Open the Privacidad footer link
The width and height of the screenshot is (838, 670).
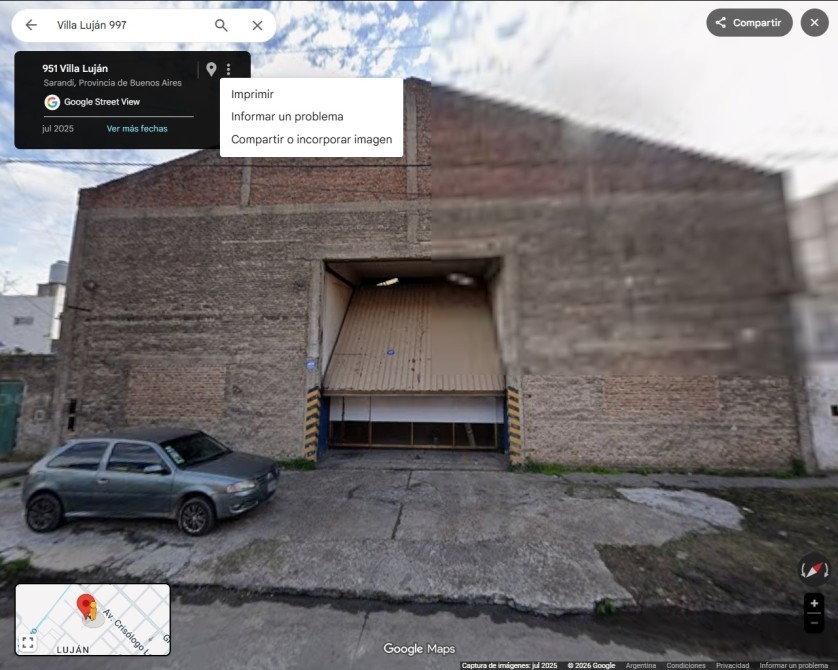click(732, 665)
